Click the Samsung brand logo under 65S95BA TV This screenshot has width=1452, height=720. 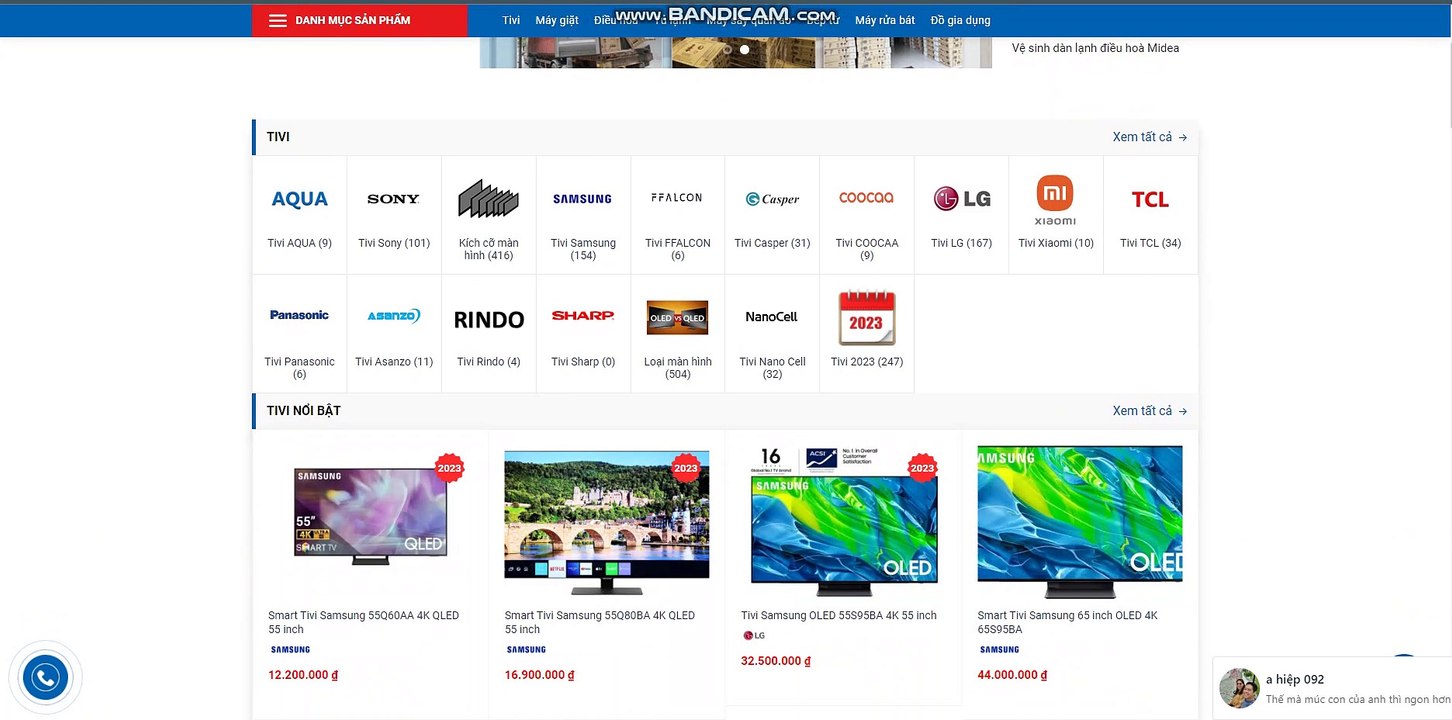point(999,650)
